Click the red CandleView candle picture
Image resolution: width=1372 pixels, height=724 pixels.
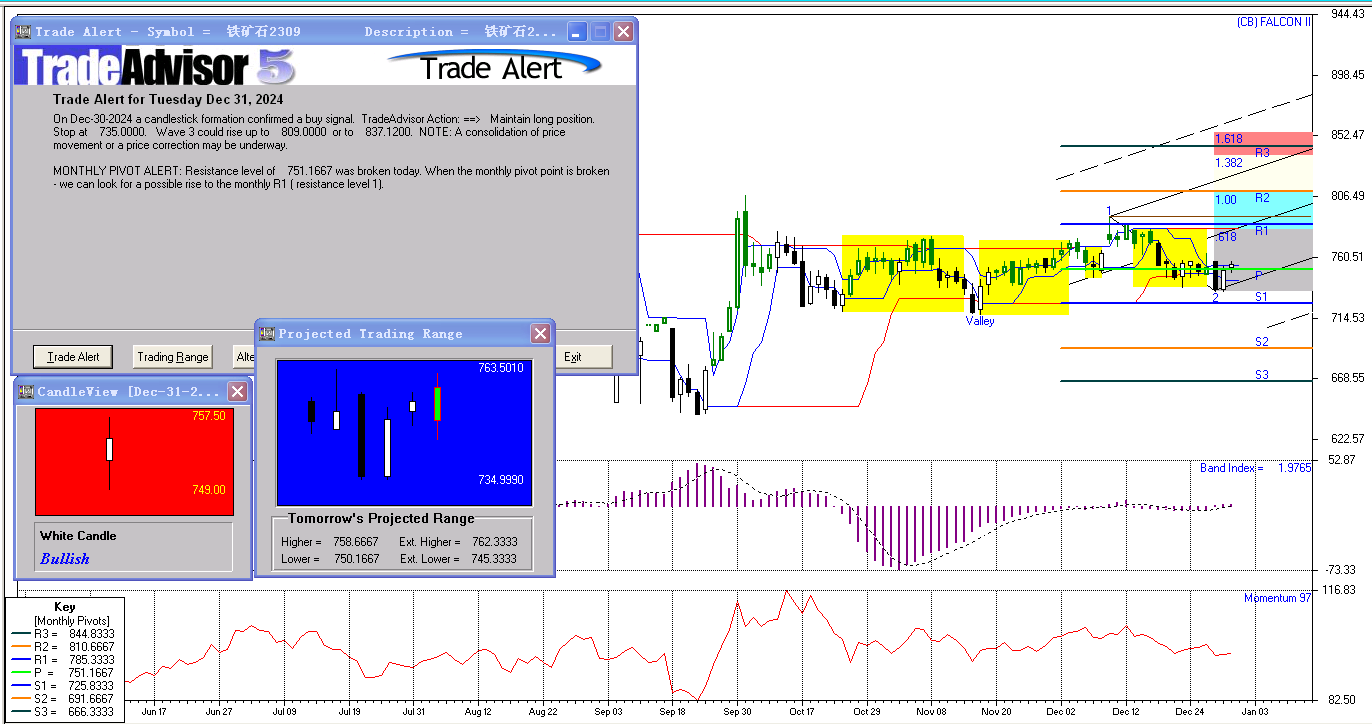point(134,462)
